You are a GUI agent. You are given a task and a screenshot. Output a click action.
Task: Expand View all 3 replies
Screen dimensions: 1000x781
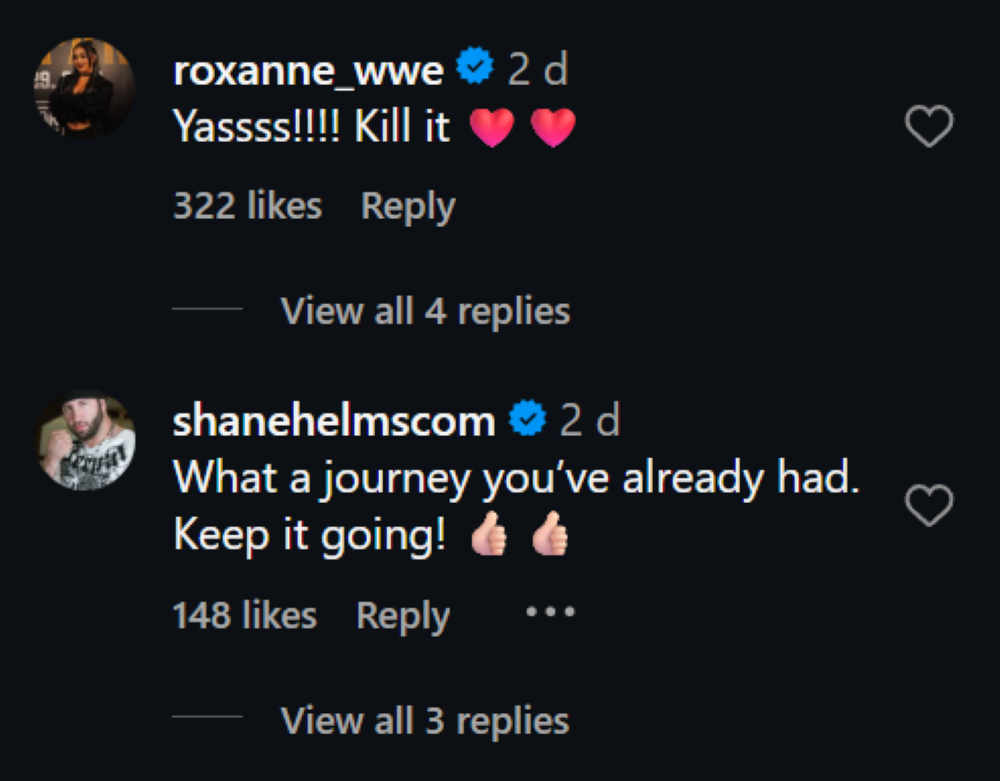click(x=425, y=720)
